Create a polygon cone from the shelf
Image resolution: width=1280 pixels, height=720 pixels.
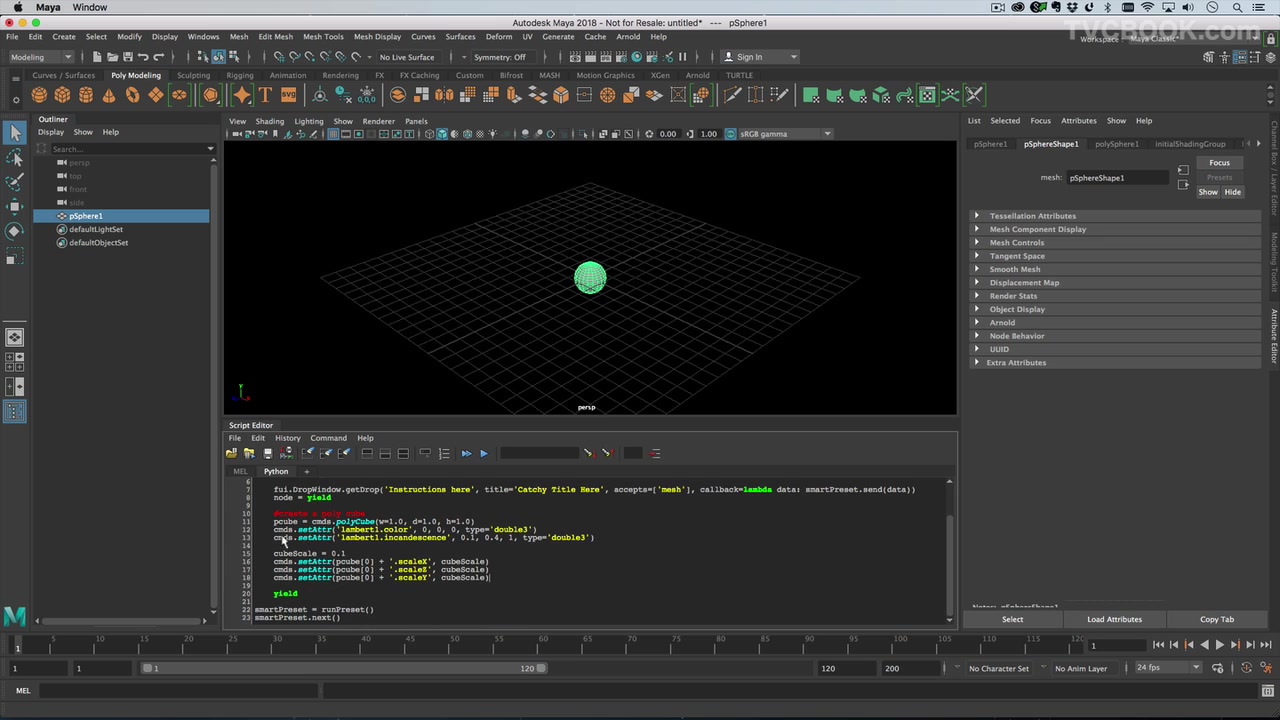coord(109,95)
